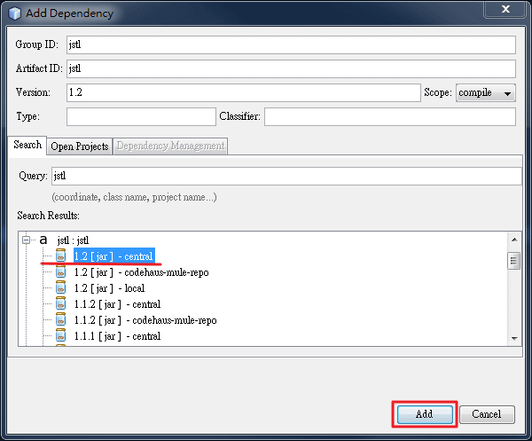532x441 pixels.
Task: Open the Scope compile dropdown
Action: (x=486, y=93)
